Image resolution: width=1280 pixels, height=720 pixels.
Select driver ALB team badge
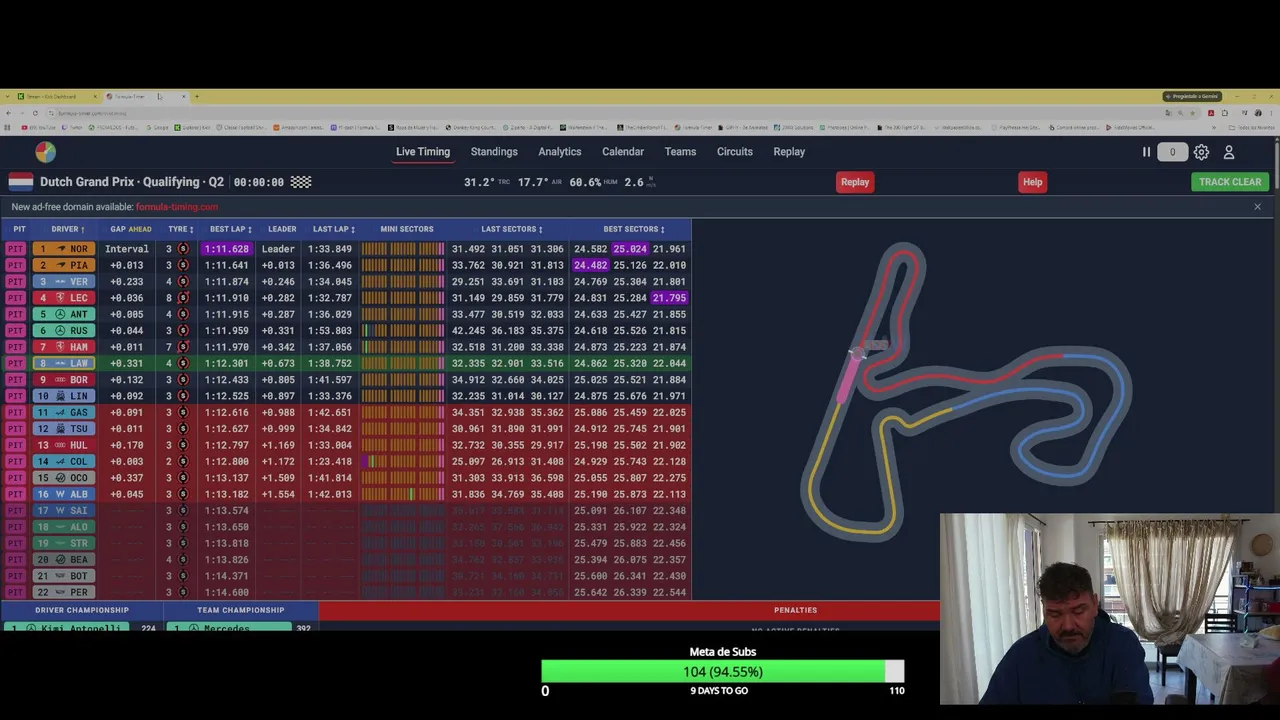pos(64,494)
